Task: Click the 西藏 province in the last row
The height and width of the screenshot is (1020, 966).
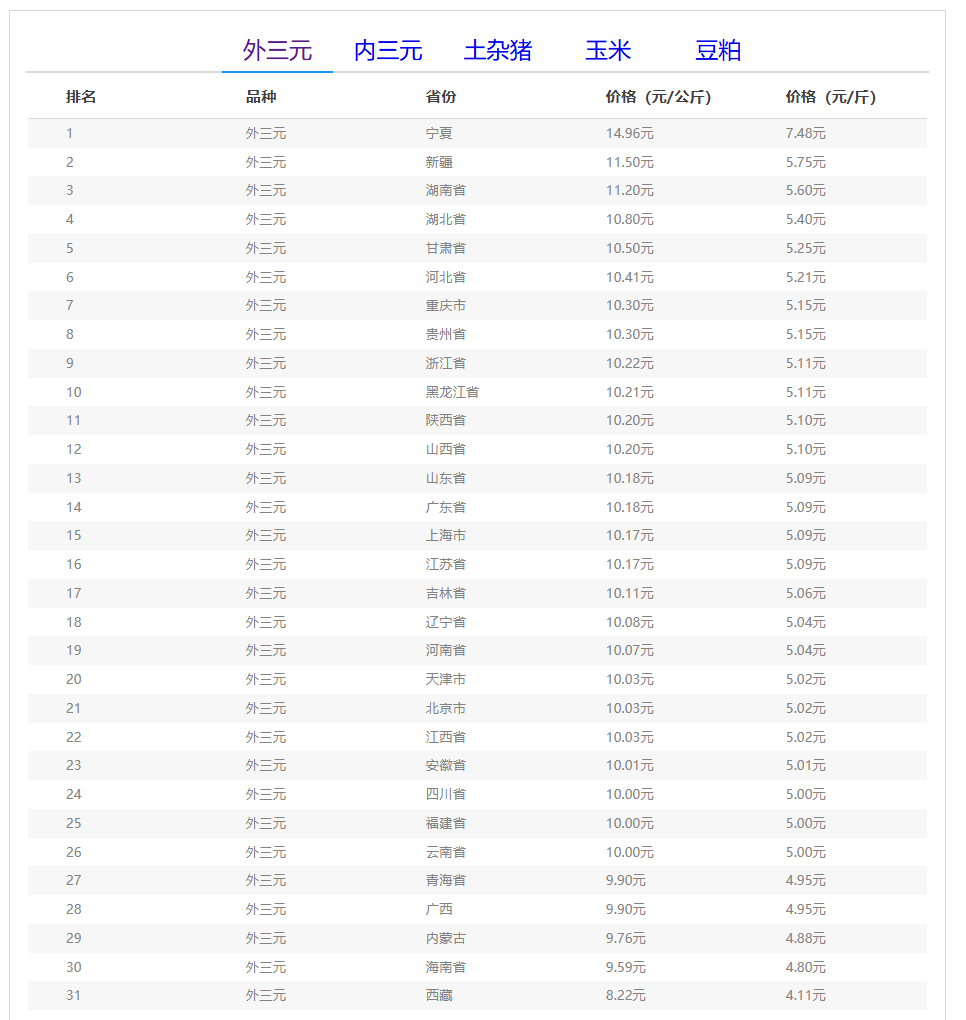Action: (439, 995)
